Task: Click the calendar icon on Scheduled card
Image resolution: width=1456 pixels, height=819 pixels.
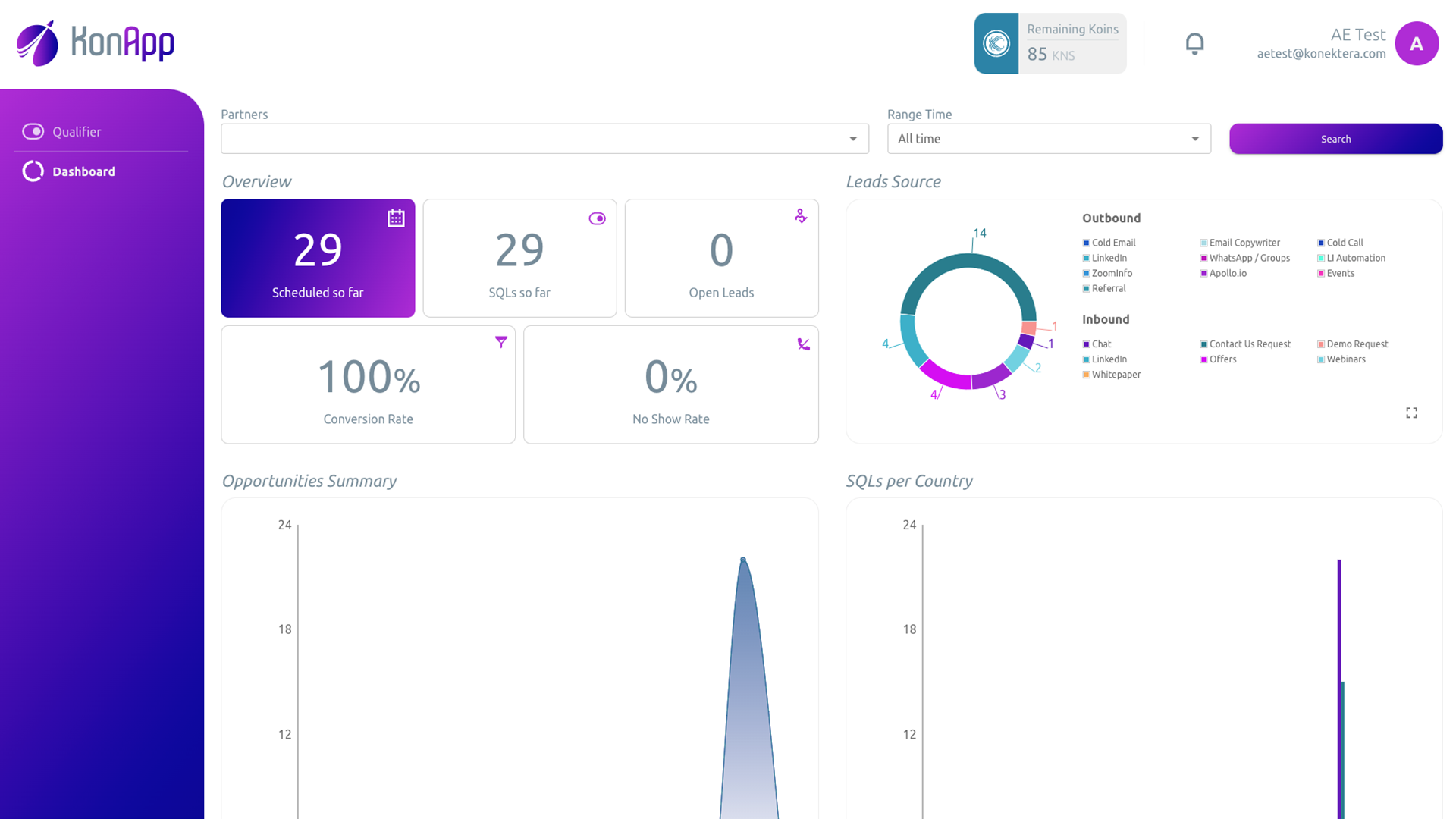Action: point(396,218)
